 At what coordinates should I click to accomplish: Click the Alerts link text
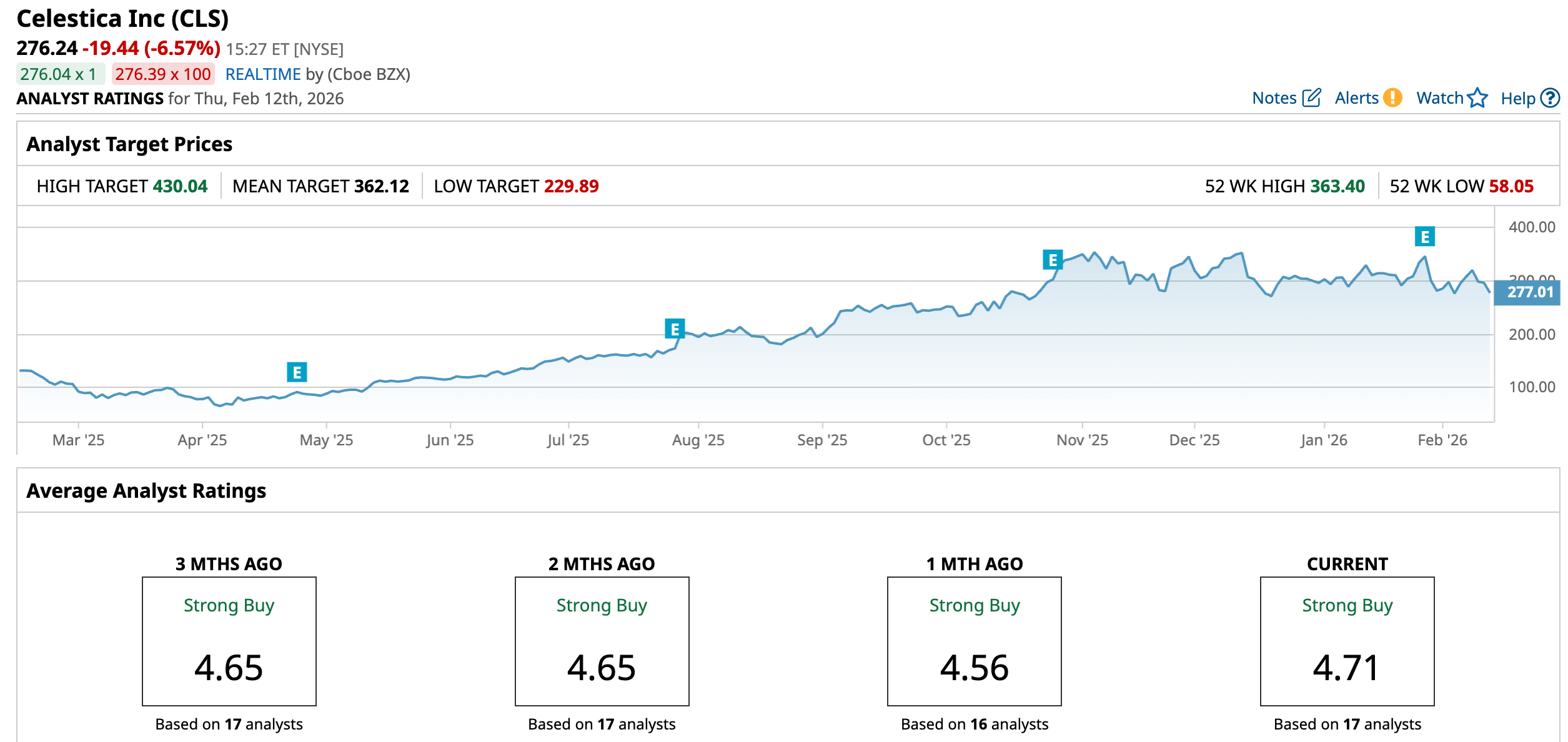click(x=1356, y=98)
